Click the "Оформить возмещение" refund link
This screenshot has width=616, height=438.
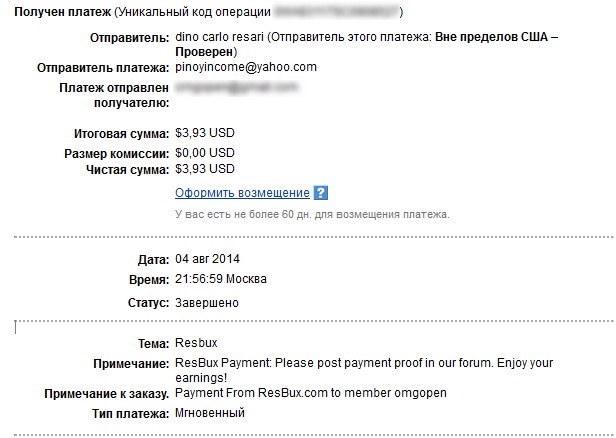click(242, 192)
